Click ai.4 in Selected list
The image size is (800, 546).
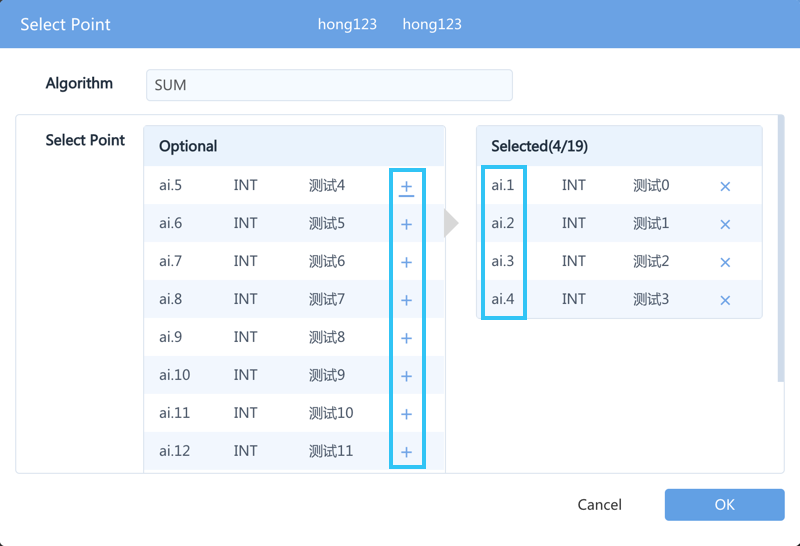click(x=503, y=299)
